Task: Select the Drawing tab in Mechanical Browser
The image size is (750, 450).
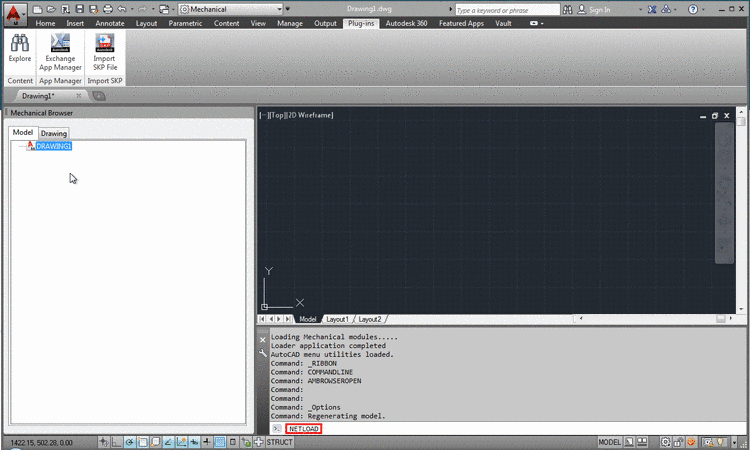Action: coord(54,133)
